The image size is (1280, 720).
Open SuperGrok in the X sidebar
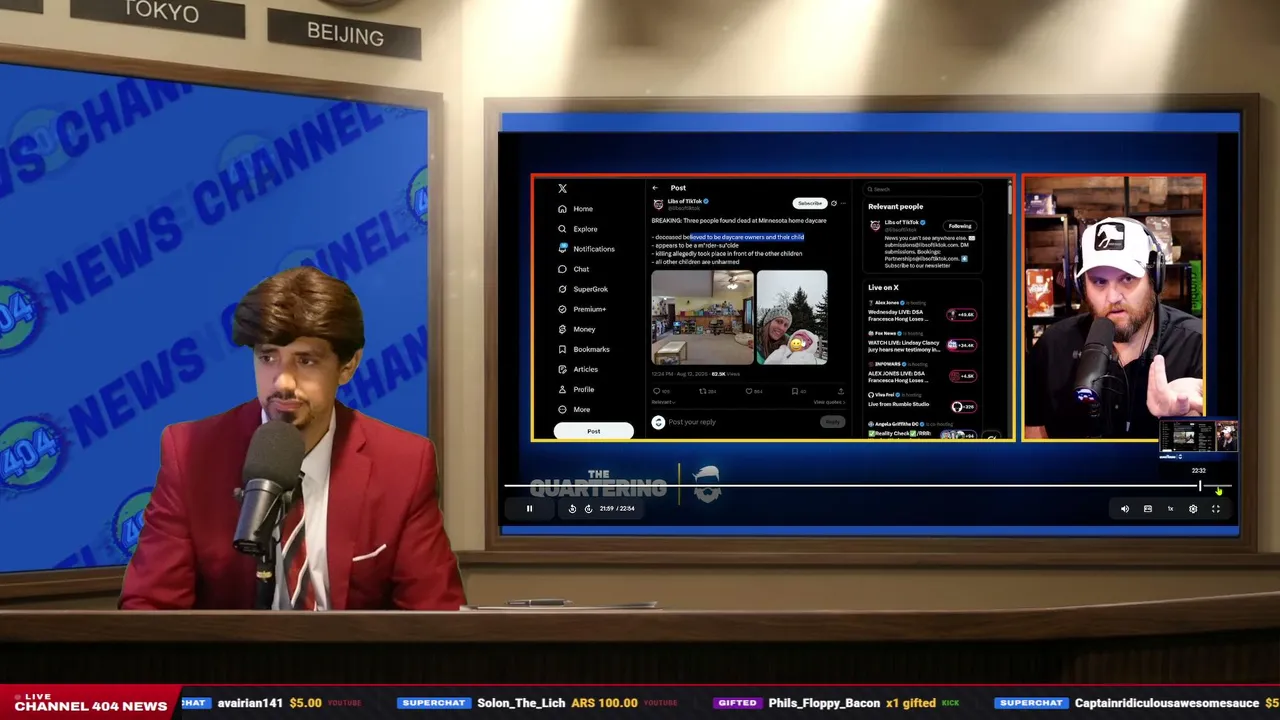pos(583,289)
